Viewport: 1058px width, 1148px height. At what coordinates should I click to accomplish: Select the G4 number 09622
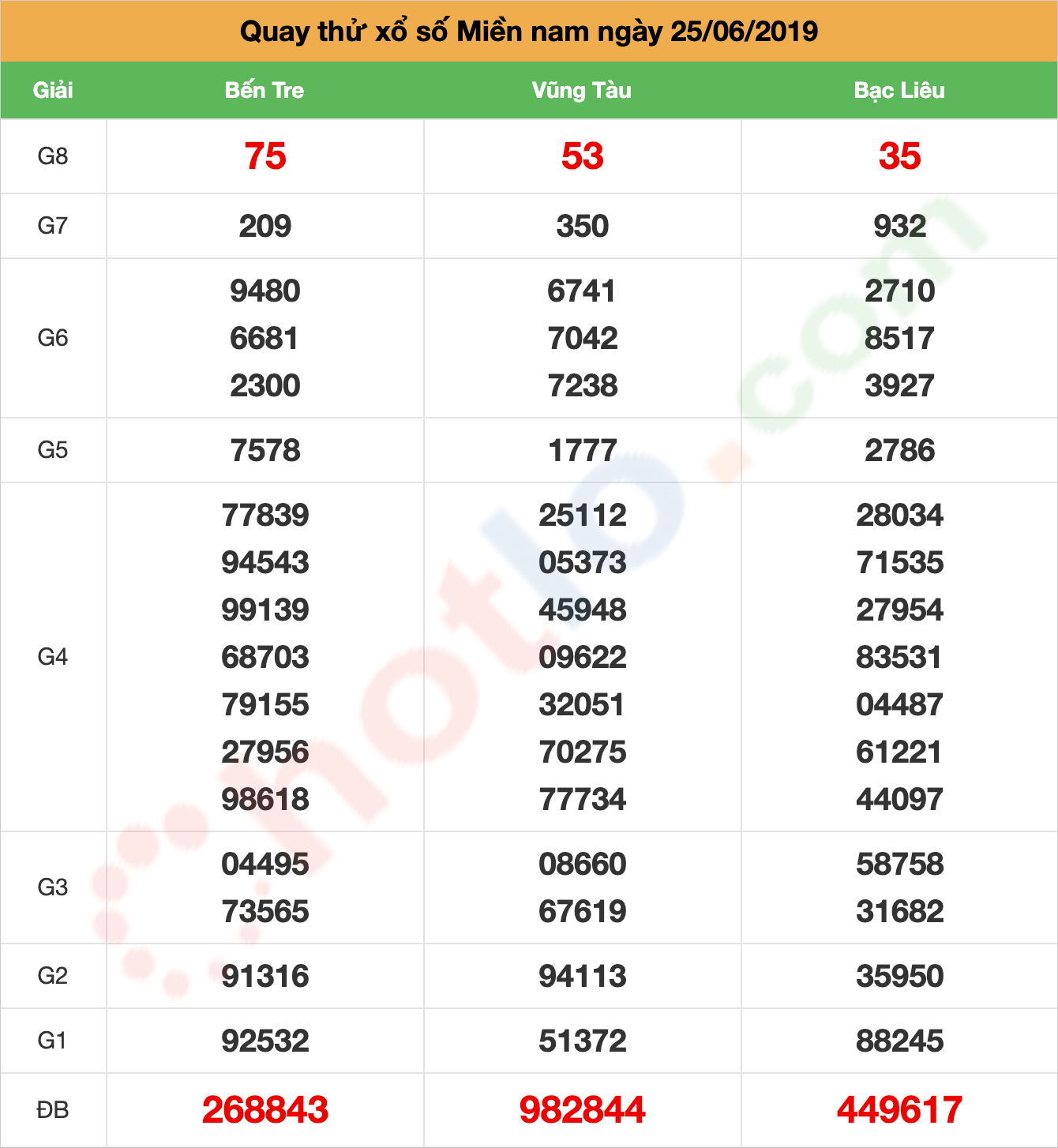(583, 658)
